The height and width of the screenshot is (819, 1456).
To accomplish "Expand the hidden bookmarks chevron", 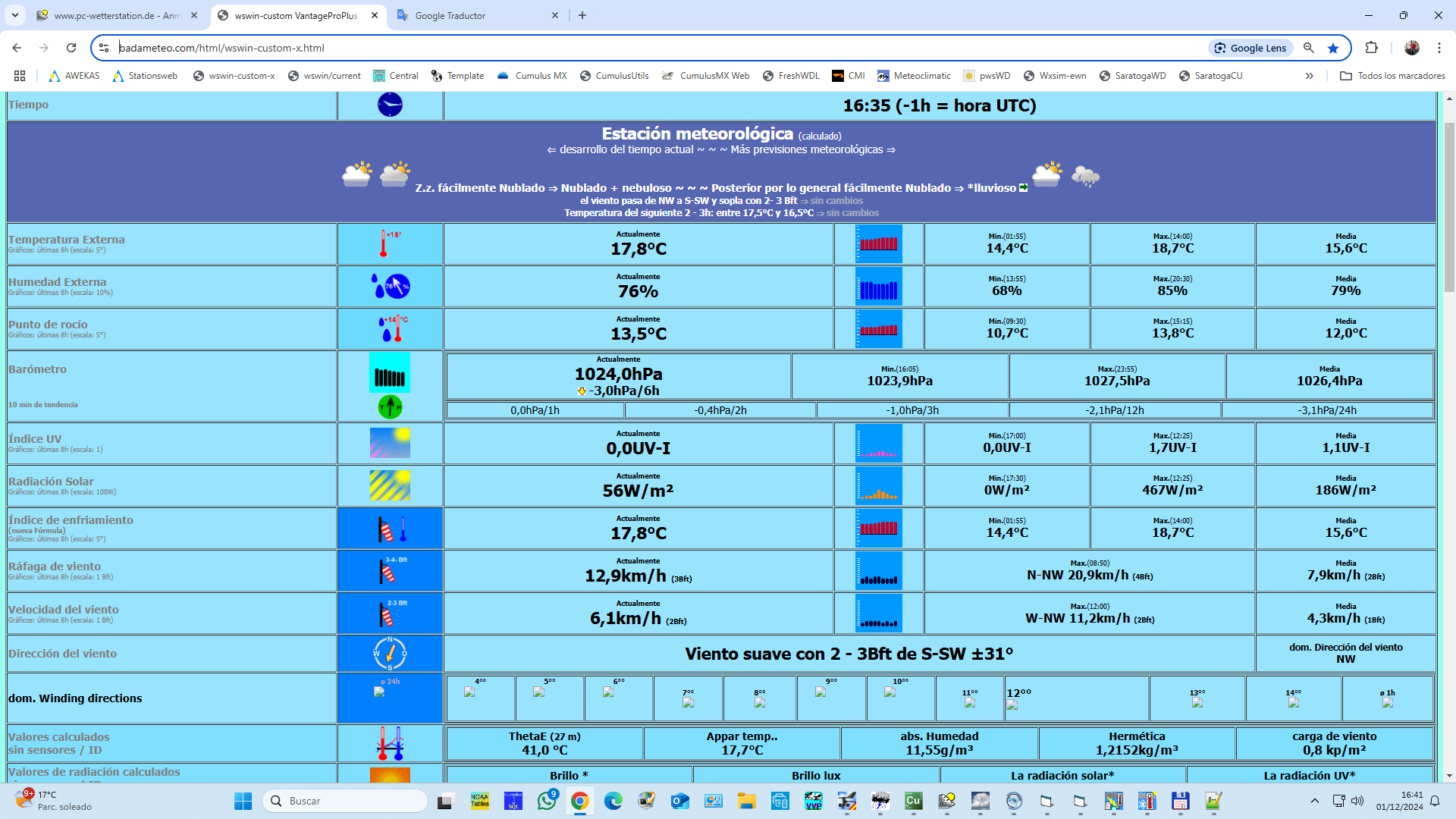I will pos(1309,76).
